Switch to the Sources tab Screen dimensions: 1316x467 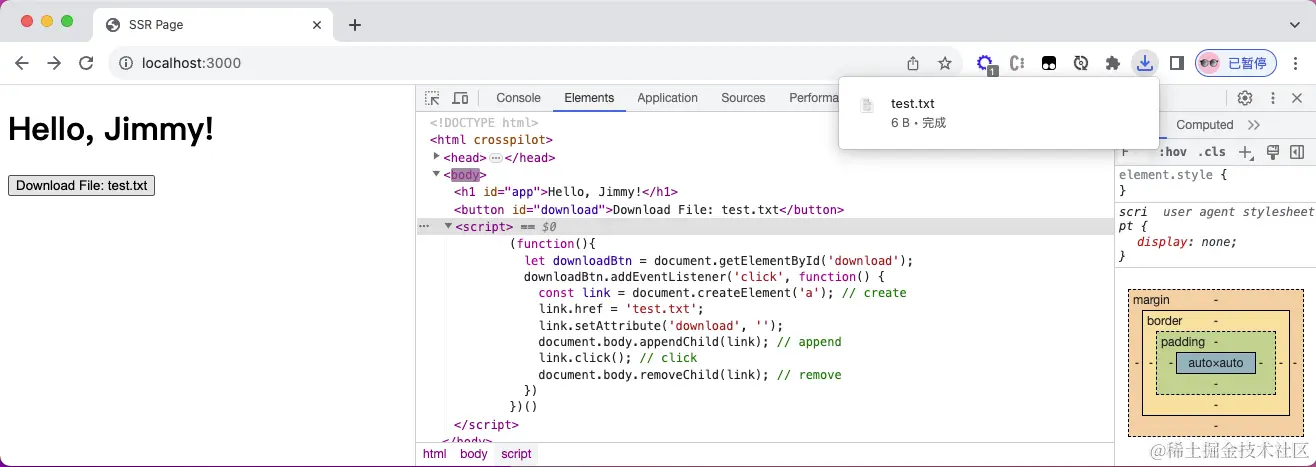pos(743,98)
